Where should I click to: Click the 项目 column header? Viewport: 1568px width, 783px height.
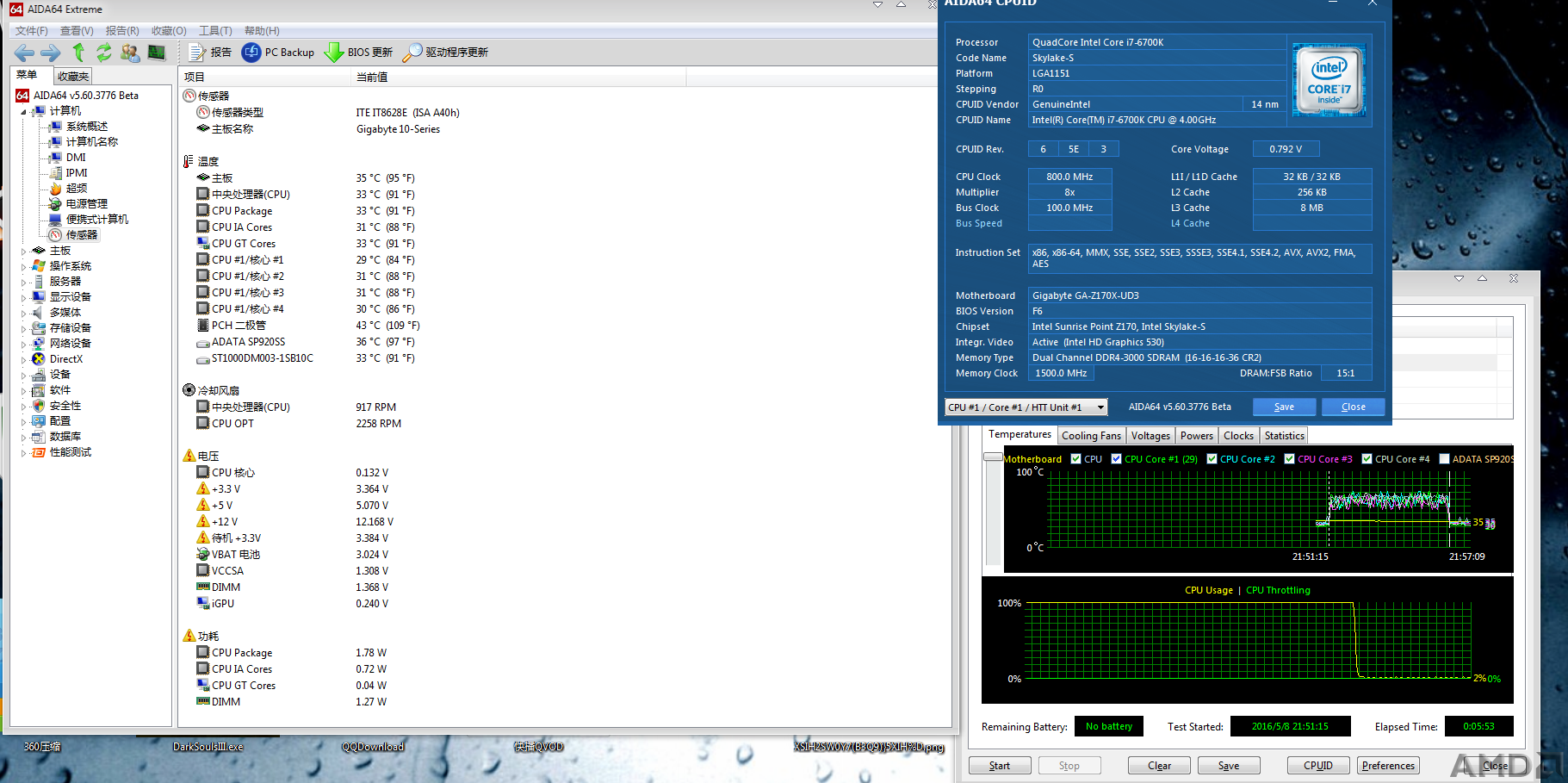coord(266,78)
